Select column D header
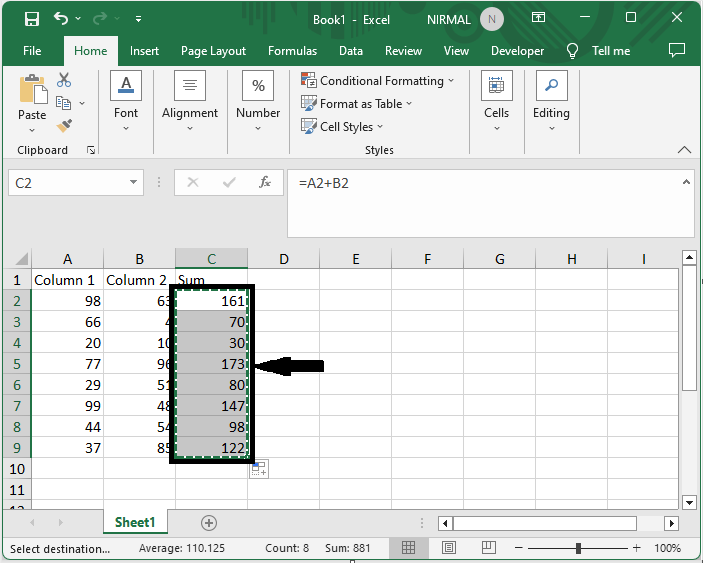Image resolution: width=703 pixels, height=563 pixels. click(283, 259)
